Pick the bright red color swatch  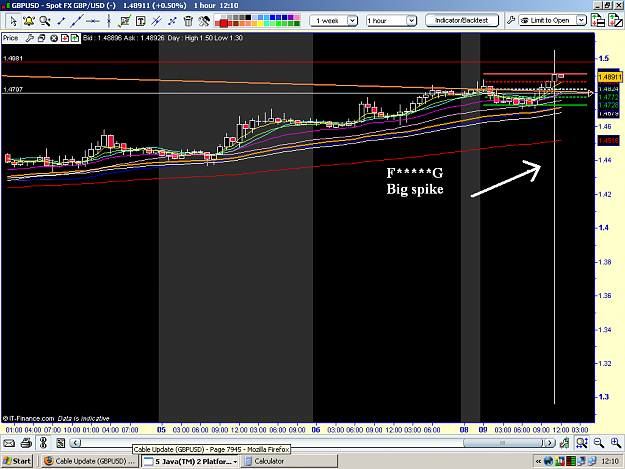pos(224,24)
